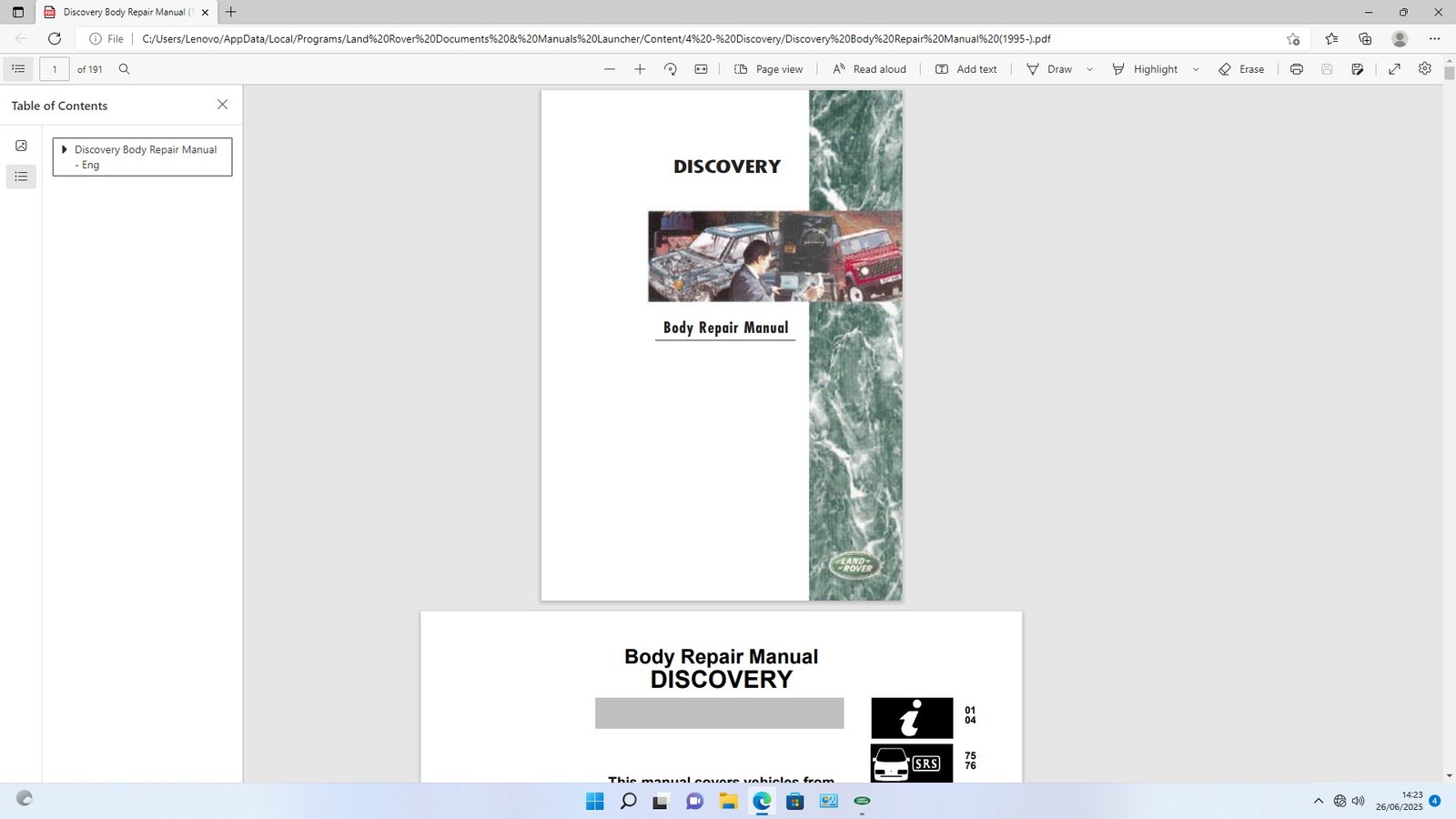
Task: Click the scroll down arrow
Action: click(x=1449, y=776)
